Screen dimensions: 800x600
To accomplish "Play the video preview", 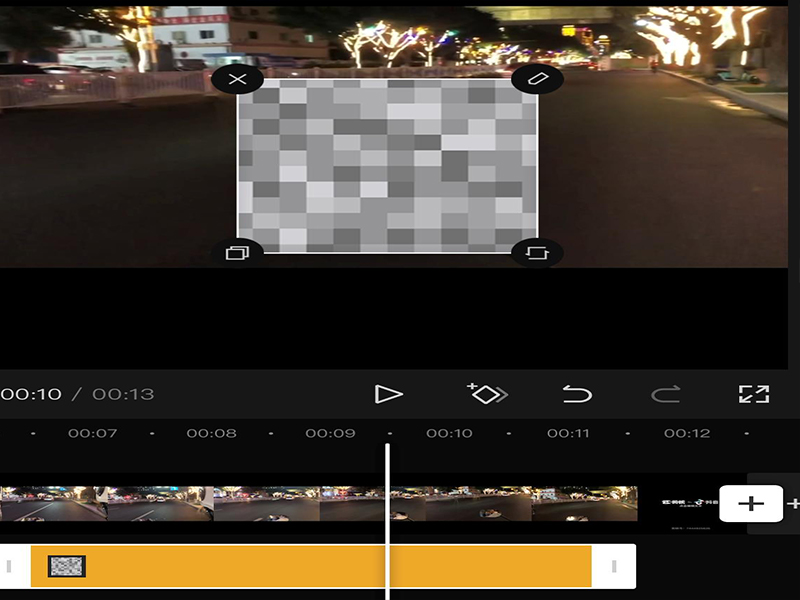I will 388,394.
